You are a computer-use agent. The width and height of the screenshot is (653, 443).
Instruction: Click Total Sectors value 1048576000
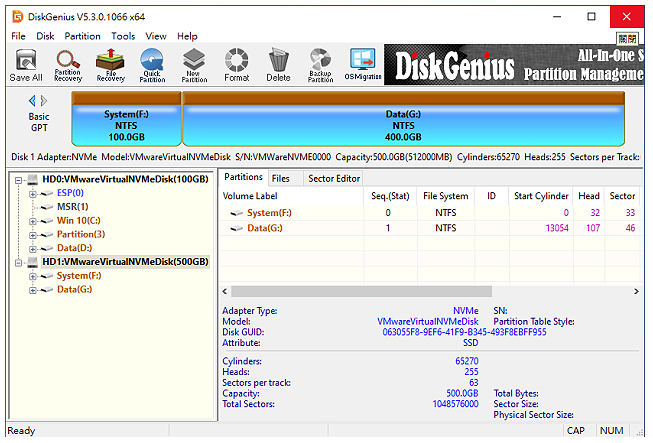455,404
